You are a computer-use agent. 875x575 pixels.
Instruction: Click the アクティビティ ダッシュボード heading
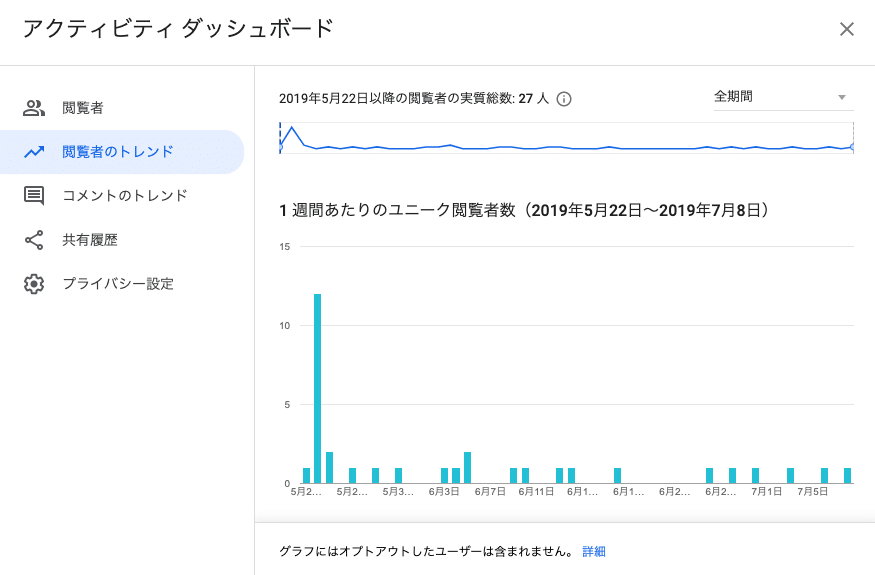tap(178, 28)
